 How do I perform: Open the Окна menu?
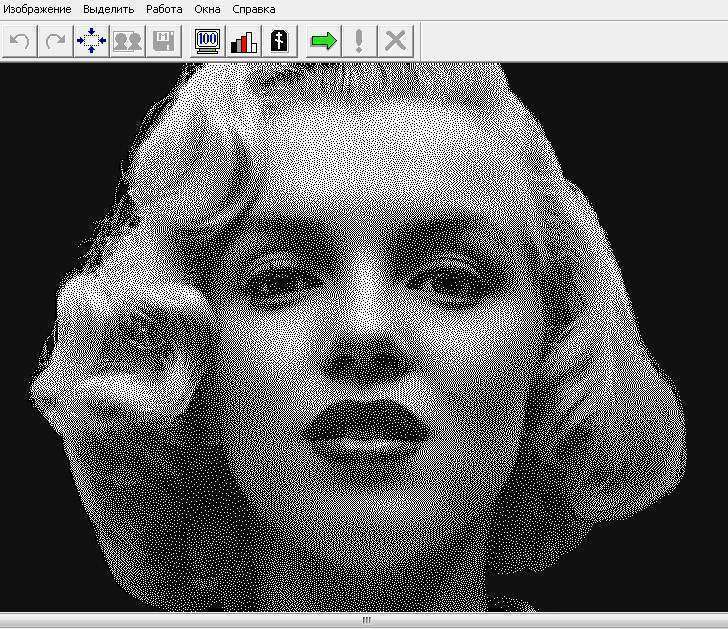[x=207, y=9]
